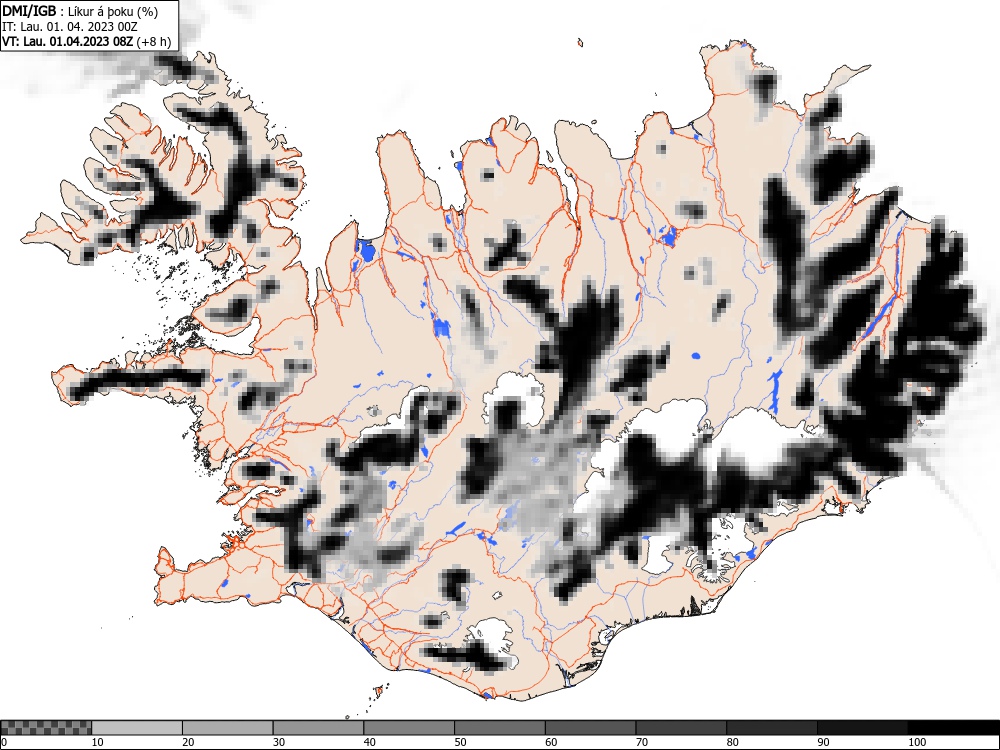The image size is (1000, 750).
Task: Click the legend label '0'
Action: 4,742
